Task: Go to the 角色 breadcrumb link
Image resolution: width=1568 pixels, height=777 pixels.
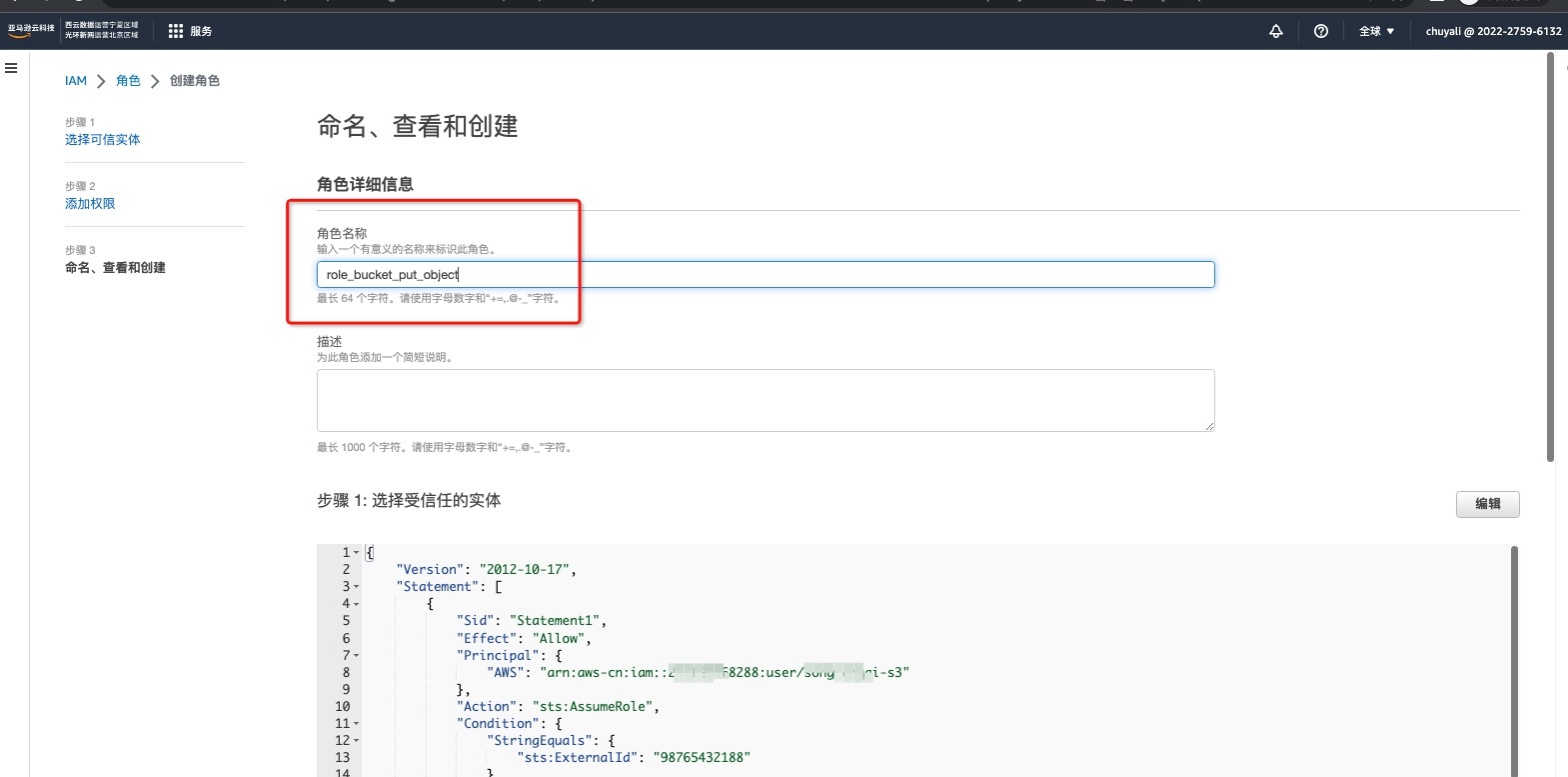Action: (x=128, y=81)
